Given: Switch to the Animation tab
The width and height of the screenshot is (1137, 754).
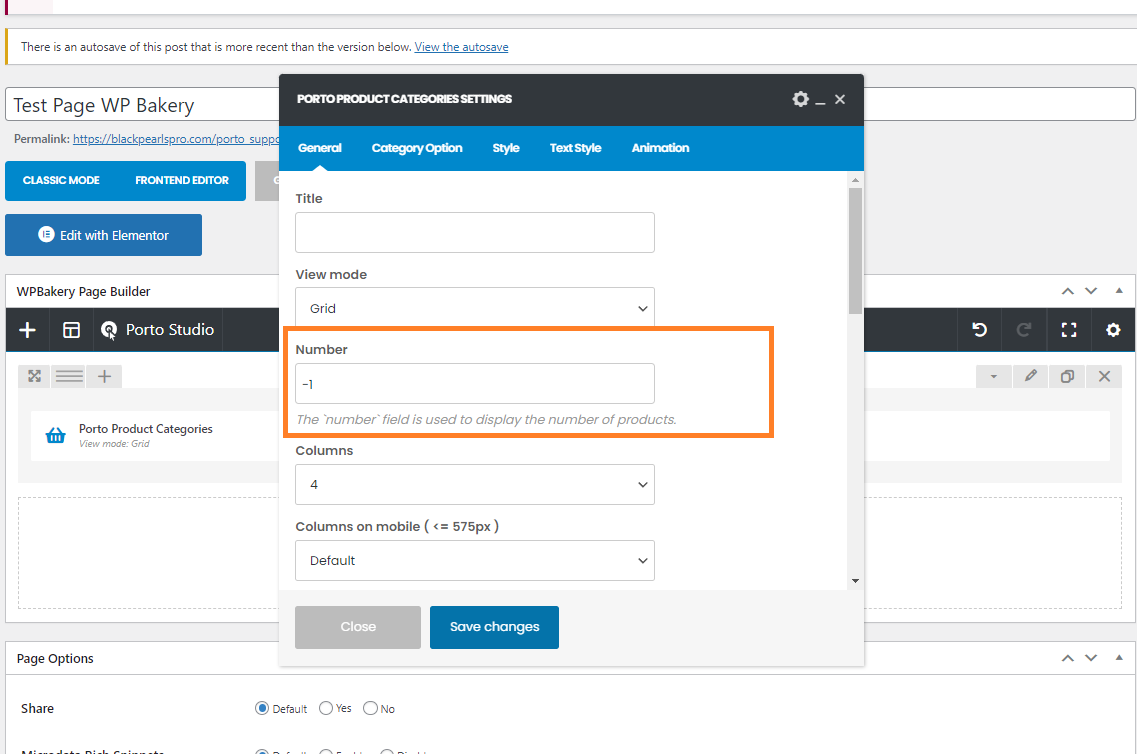Looking at the screenshot, I should 661,148.
